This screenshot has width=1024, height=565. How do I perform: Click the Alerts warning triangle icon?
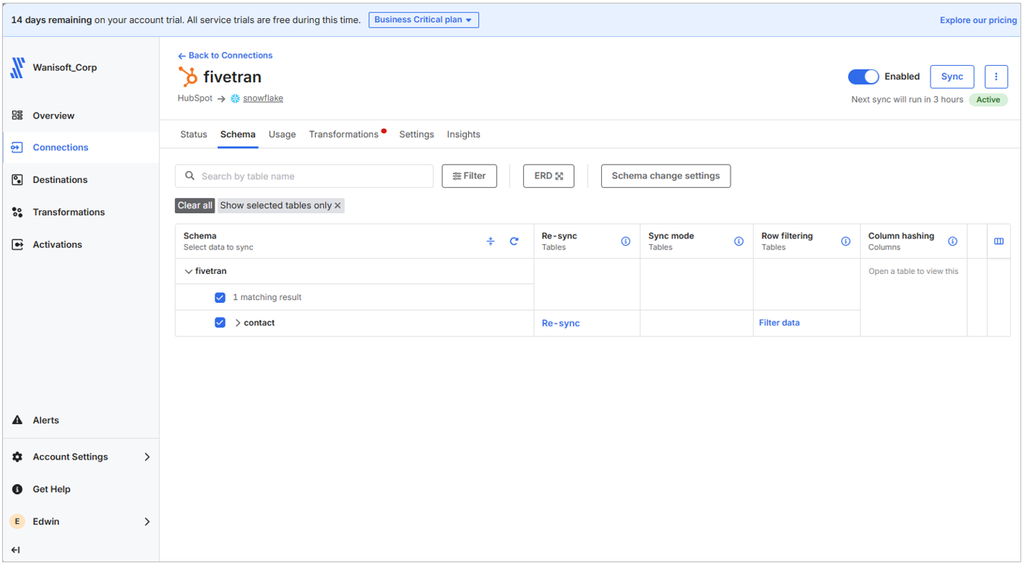pos(17,420)
